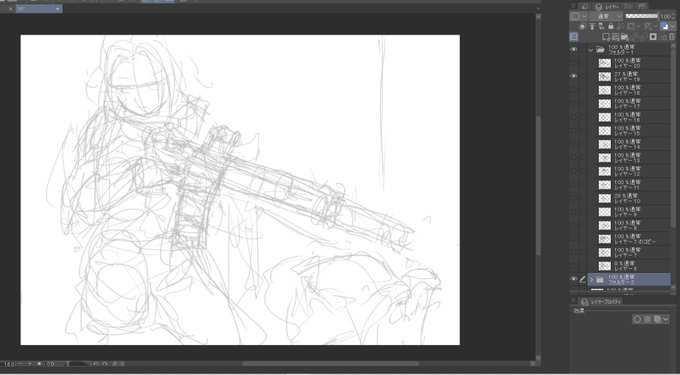Click the highlighted icon left of new-layer buttons
Screen dimensions: 680x375
[573, 37]
